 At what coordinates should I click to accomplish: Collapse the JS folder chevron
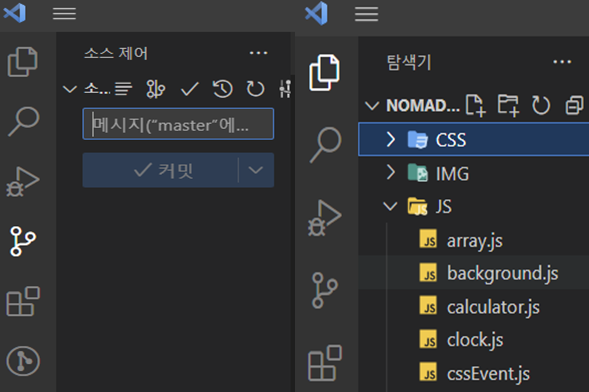tap(390, 206)
